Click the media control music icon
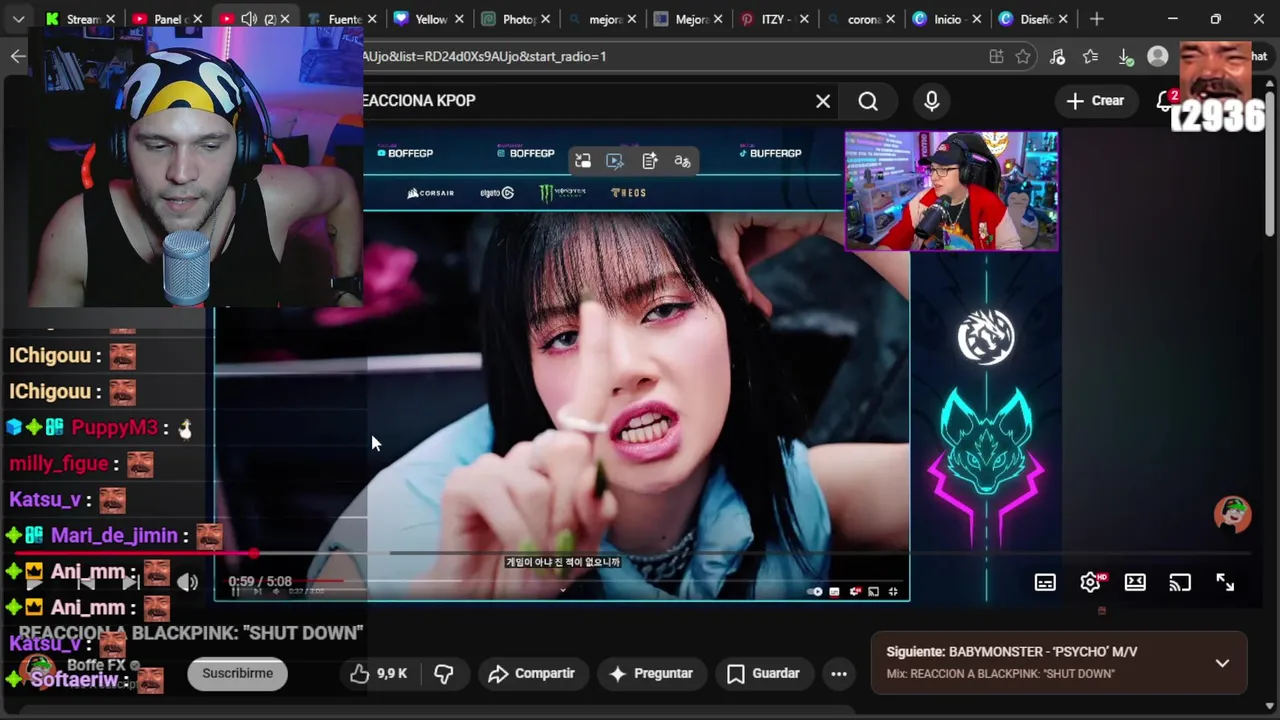 (x=1058, y=57)
